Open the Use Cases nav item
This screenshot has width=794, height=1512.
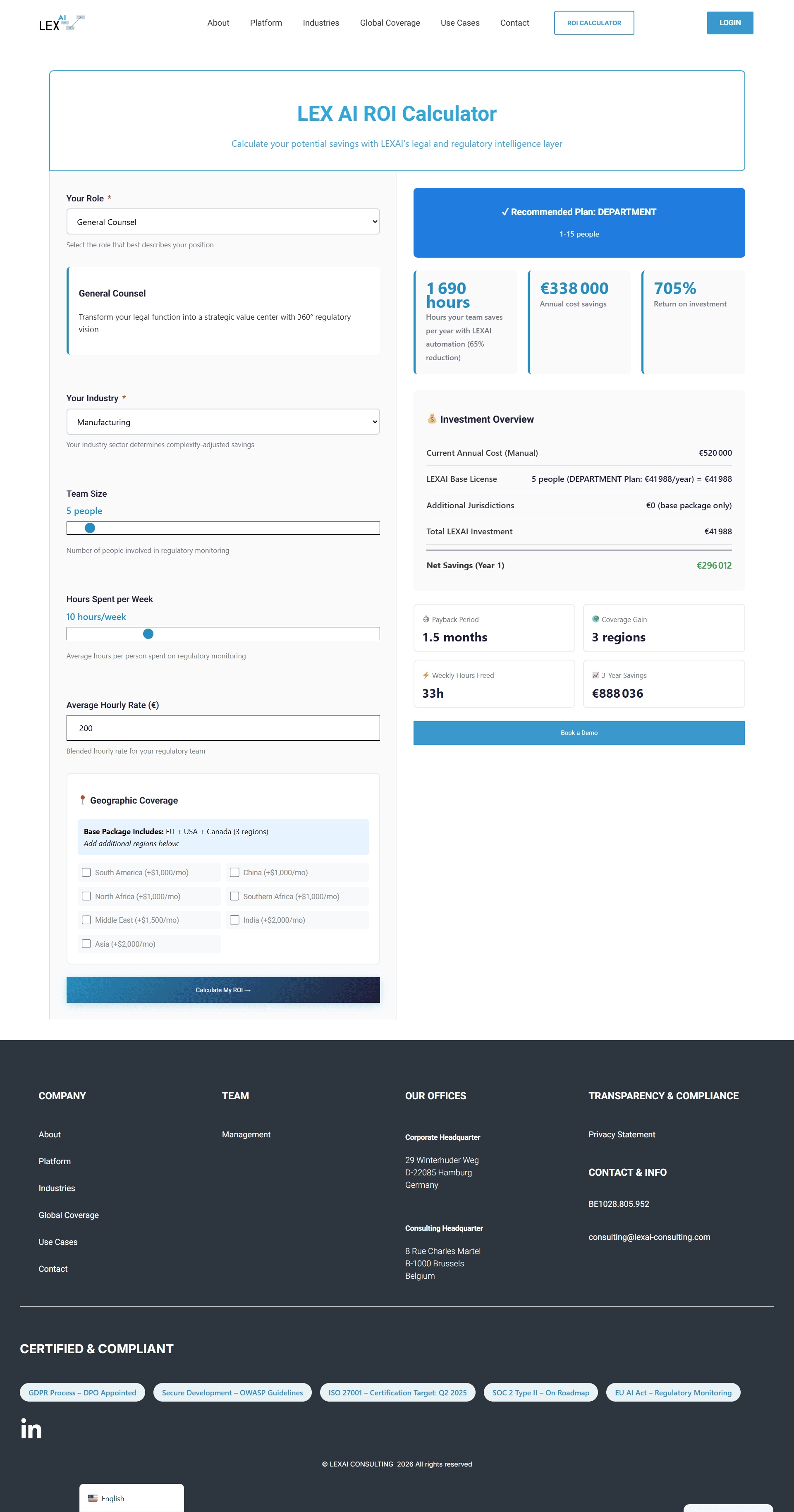click(x=459, y=23)
